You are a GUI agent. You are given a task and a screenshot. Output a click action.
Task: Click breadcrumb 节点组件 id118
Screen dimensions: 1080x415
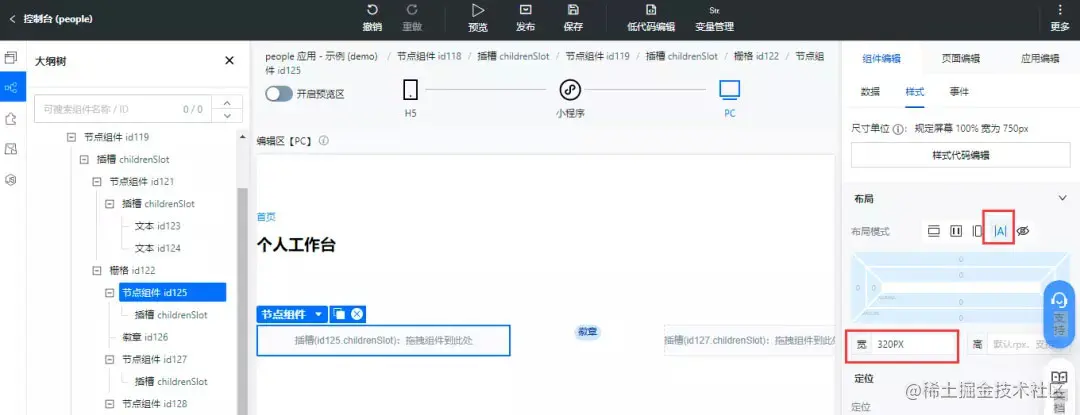coord(428,56)
